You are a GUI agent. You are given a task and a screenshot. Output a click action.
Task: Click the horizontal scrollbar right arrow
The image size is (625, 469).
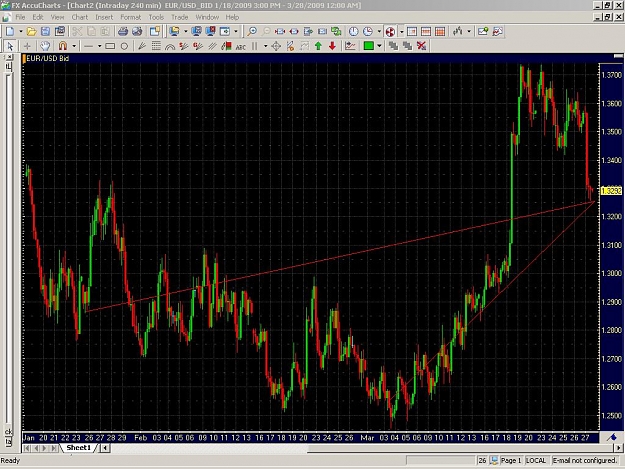click(x=618, y=448)
